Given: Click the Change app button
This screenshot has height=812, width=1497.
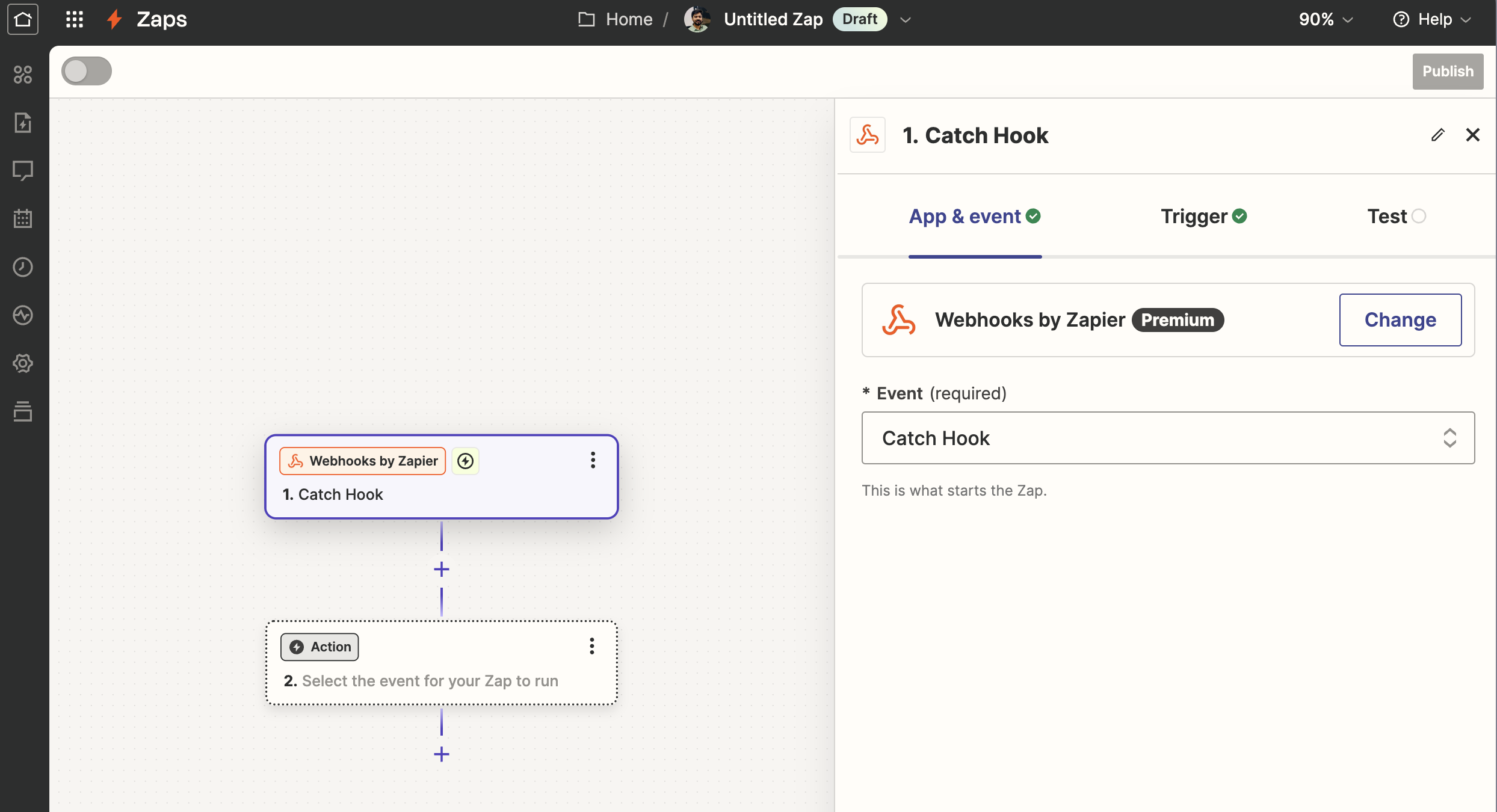Looking at the screenshot, I should point(1400,320).
